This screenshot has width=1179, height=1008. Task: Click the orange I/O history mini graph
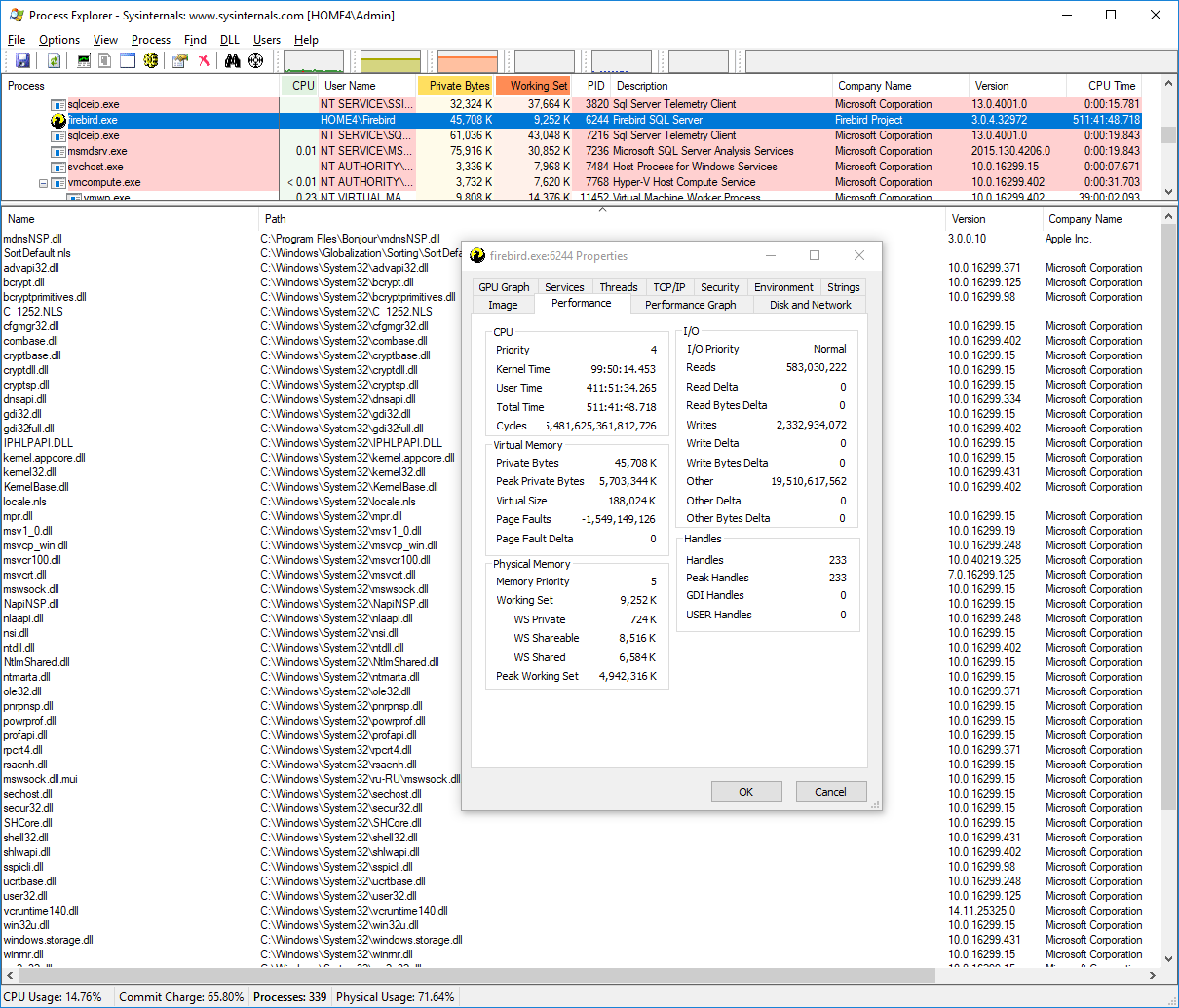pos(468,61)
